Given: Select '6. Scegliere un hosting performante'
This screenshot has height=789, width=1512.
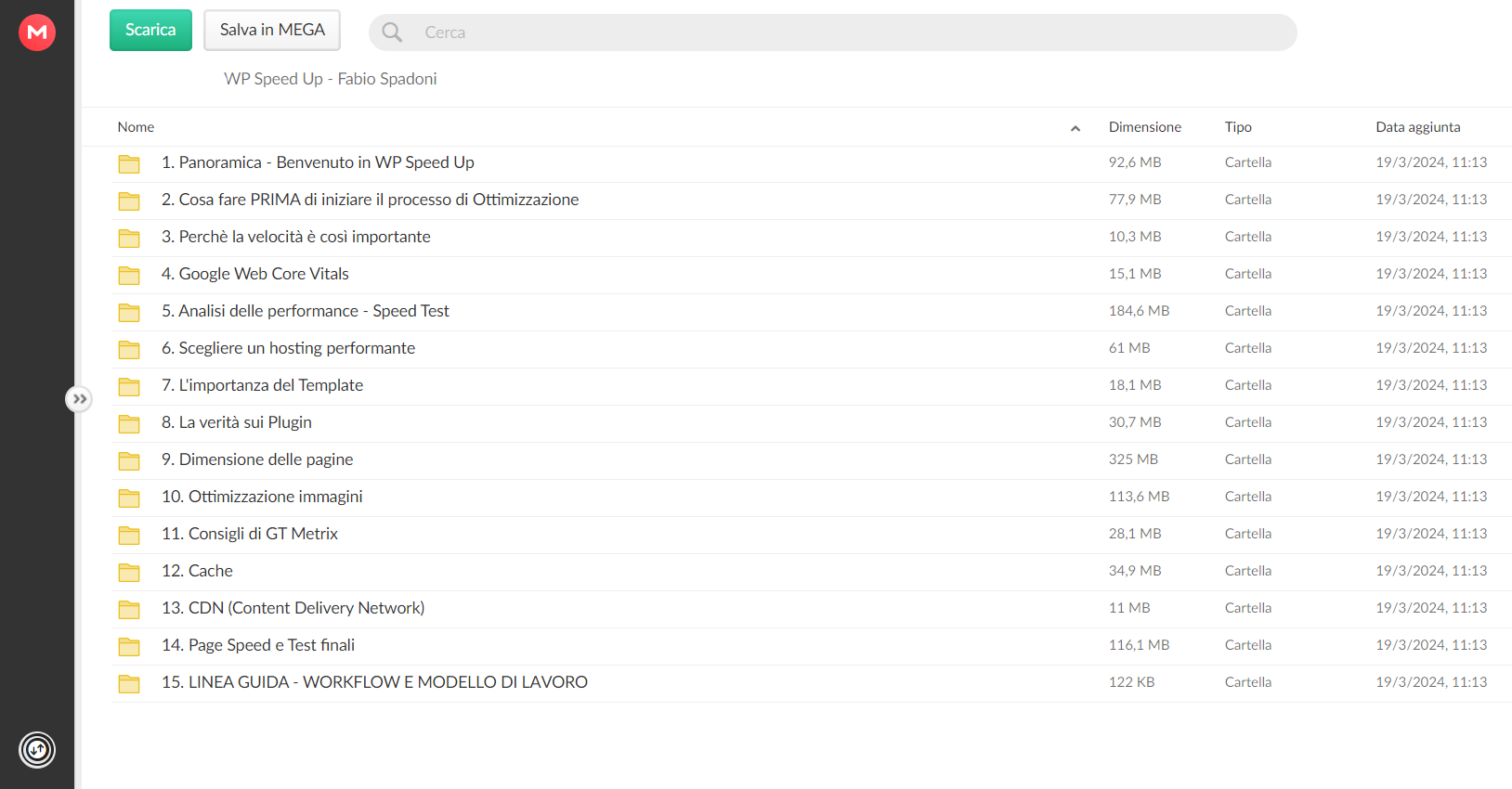Looking at the screenshot, I should tap(288, 348).
